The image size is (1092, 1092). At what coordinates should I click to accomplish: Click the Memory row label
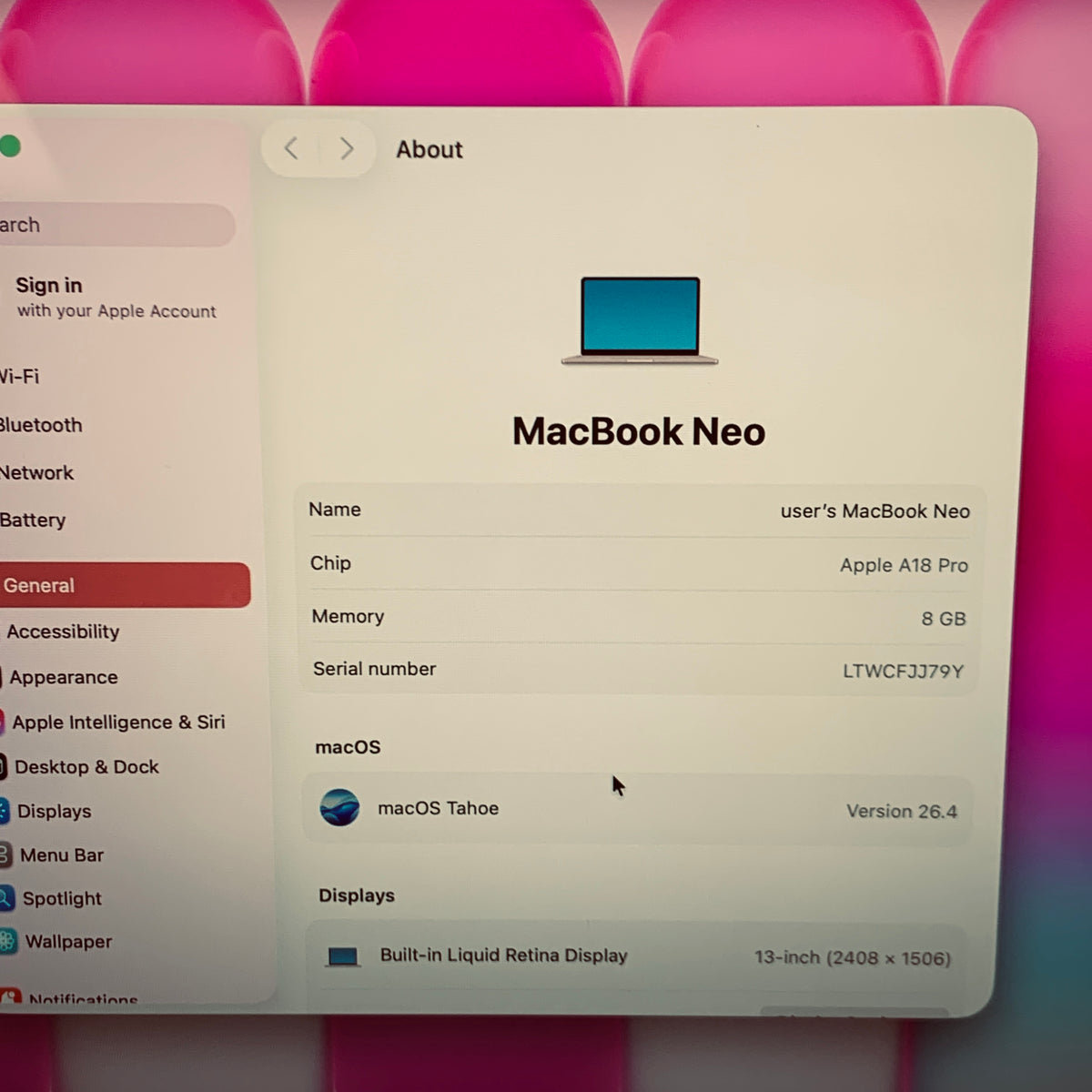(348, 616)
